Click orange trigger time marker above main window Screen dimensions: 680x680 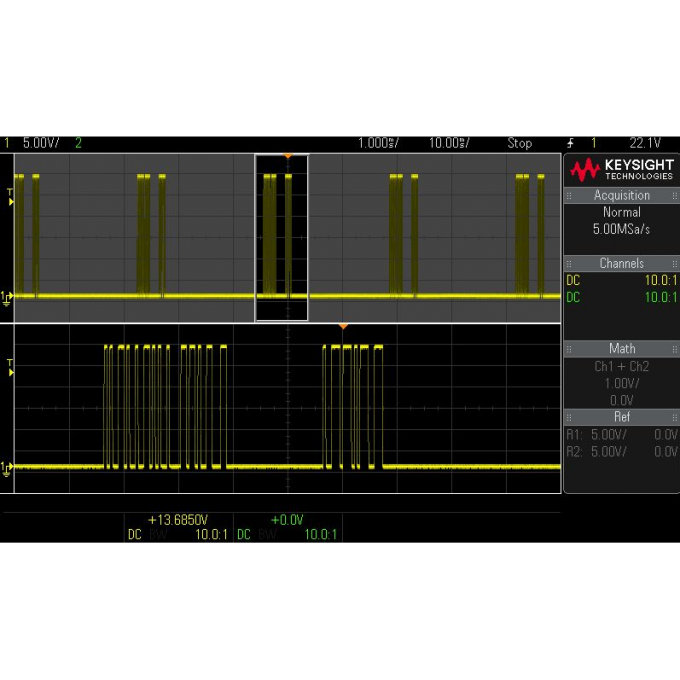pos(288,156)
